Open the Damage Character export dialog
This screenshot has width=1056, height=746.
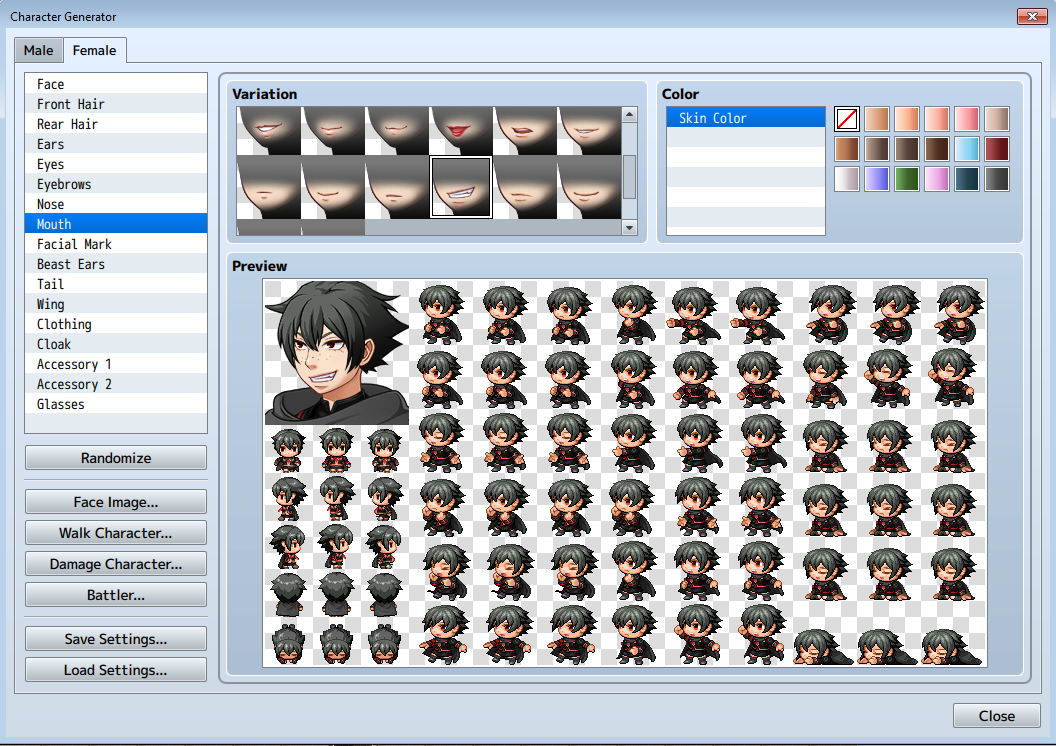(115, 563)
